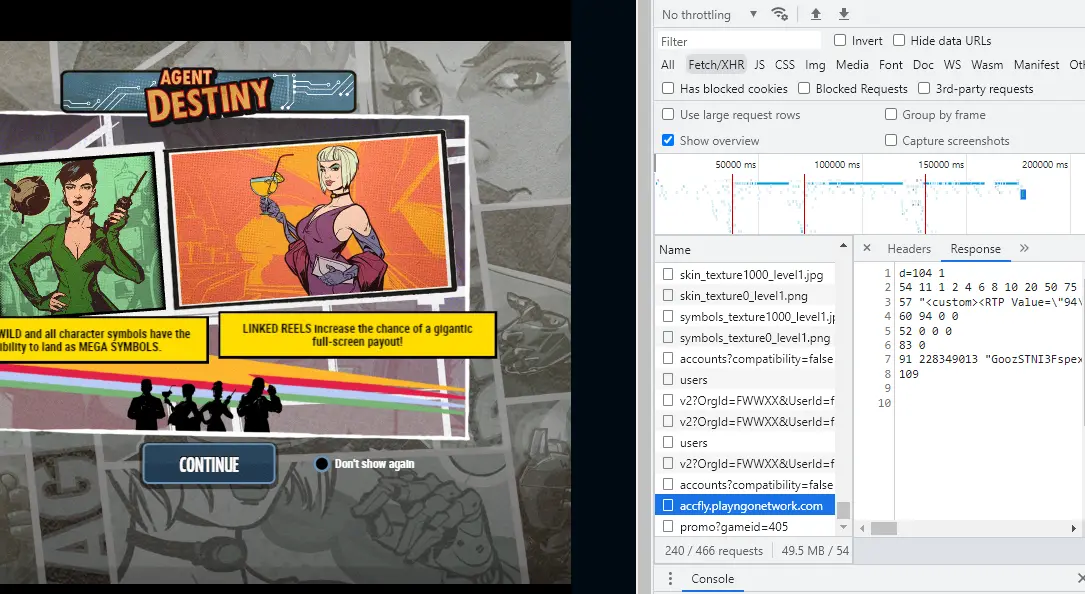The image size is (1085, 594).
Task: Click the file icon beside skin_texture0_level1.png
Action: click(x=668, y=295)
